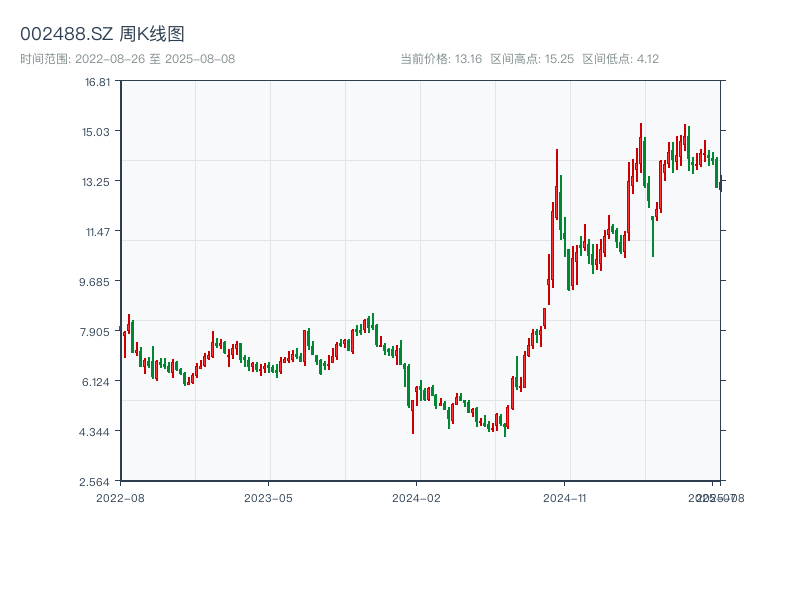Select the 时间范围 date range text
Screen dimensions: 800x600
pyautogui.click(x=127, y=59)
